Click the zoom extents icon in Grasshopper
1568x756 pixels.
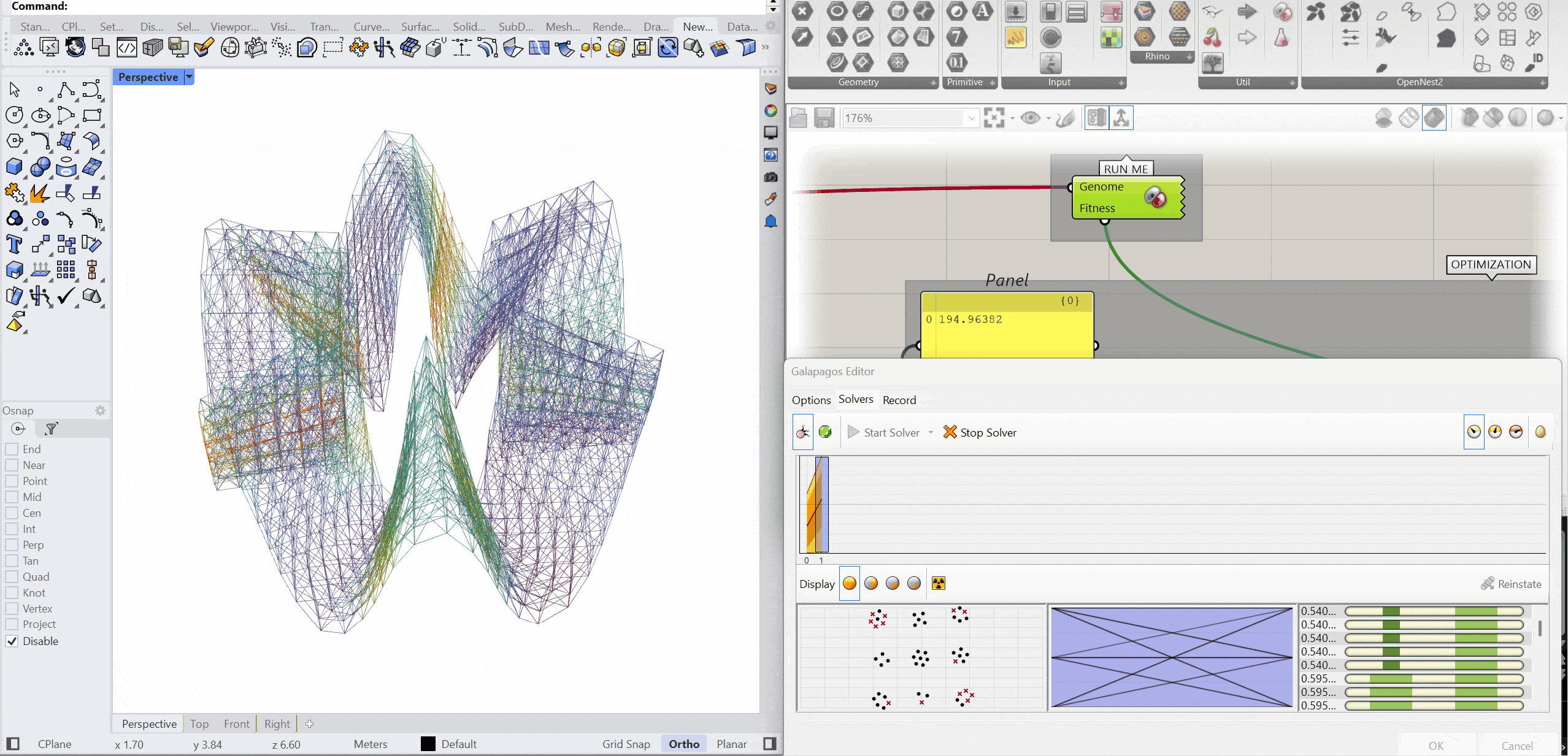pyautogui.click(x=994, y=118)
